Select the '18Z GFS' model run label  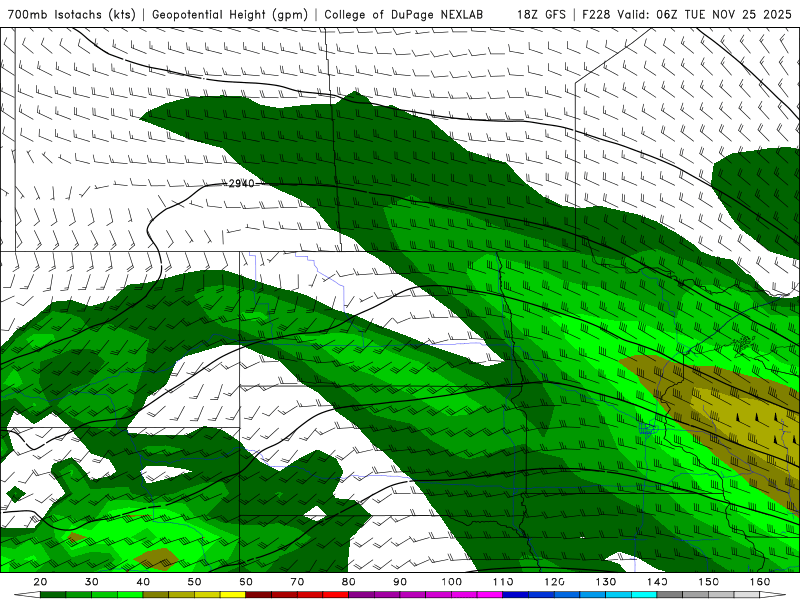[x=541, y=14]
